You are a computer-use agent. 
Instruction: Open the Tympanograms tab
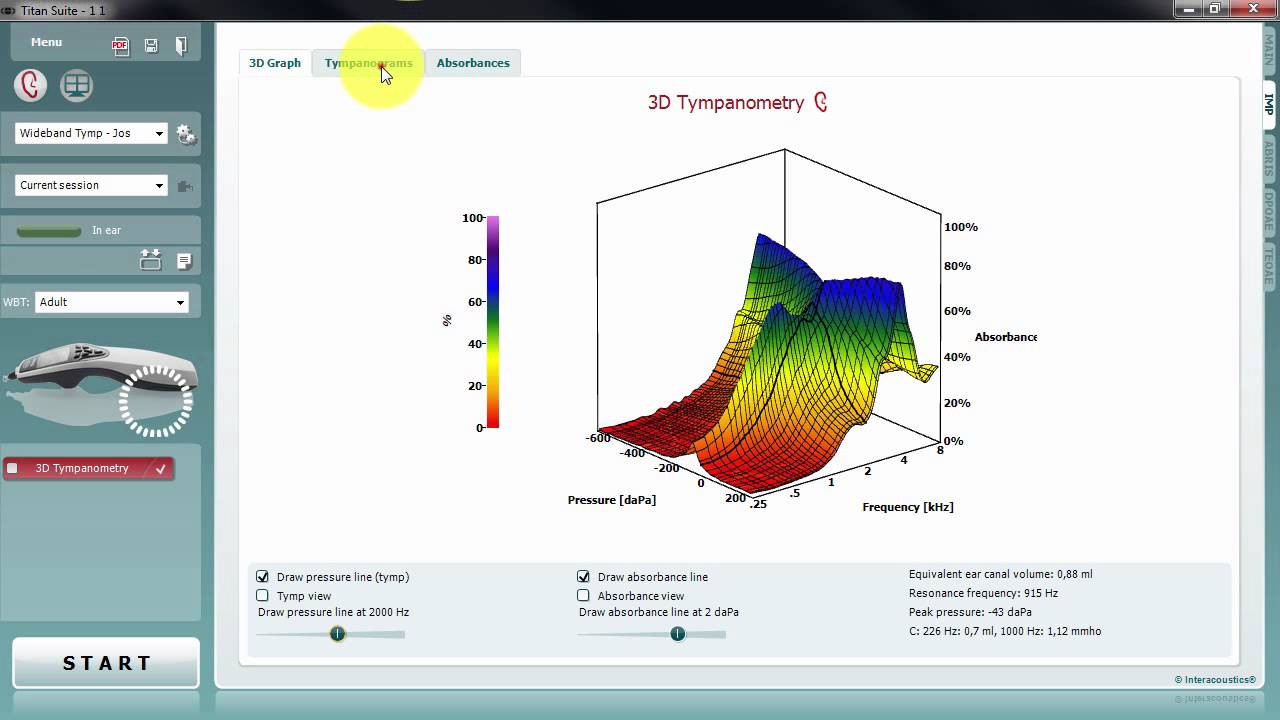(368, 63)
